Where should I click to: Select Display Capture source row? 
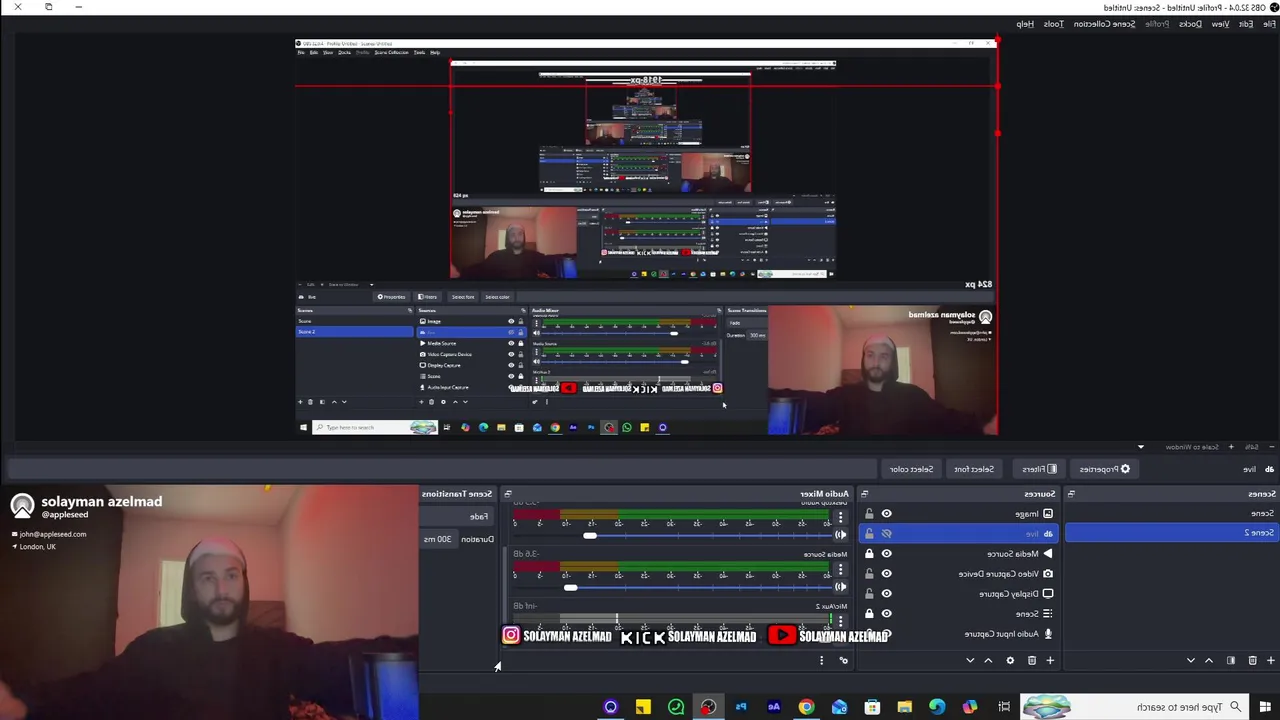pos(958,594)
